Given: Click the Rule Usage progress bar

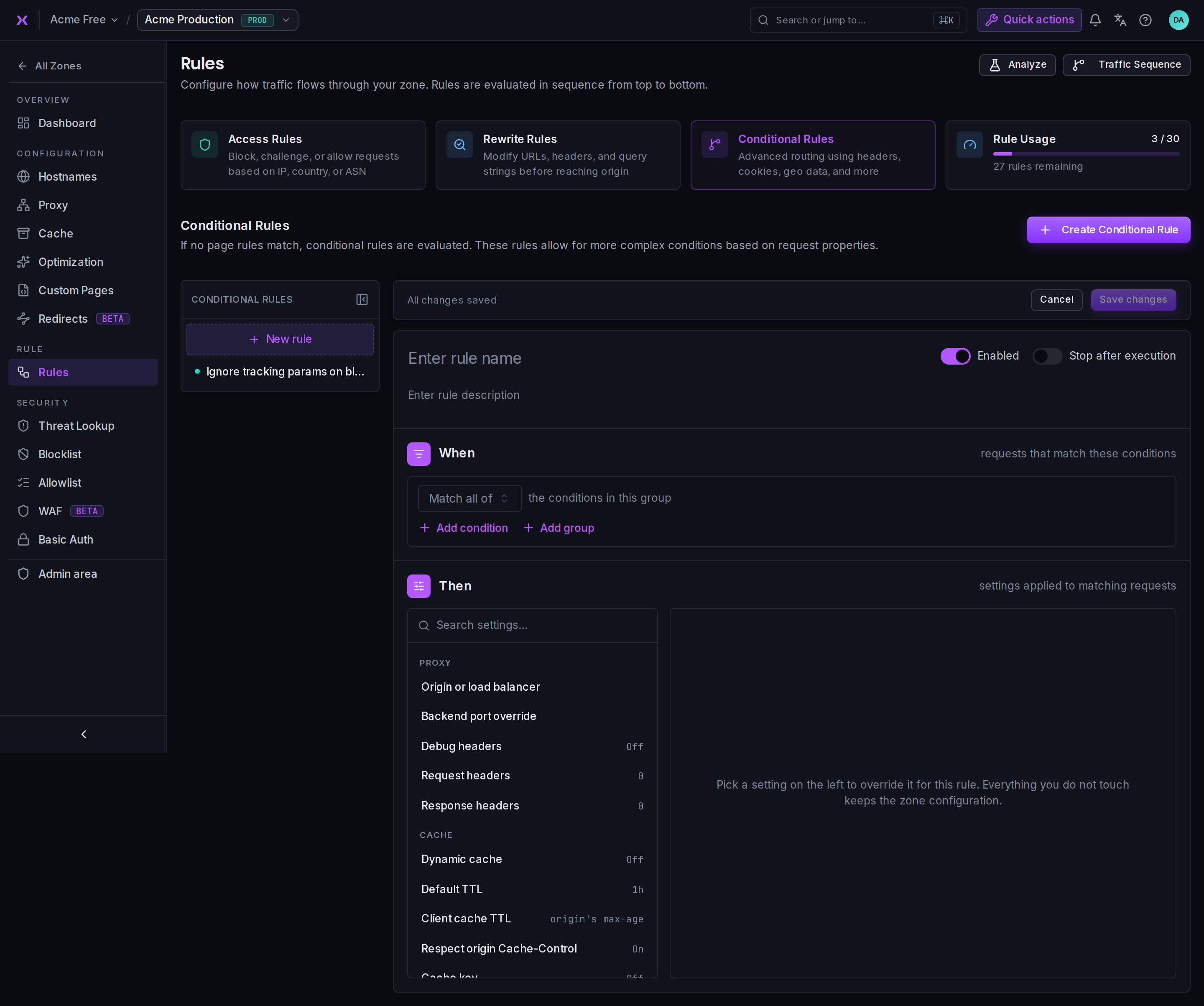Looking at the screenshot, I should pyautogui.click(x=1086, y=154).
